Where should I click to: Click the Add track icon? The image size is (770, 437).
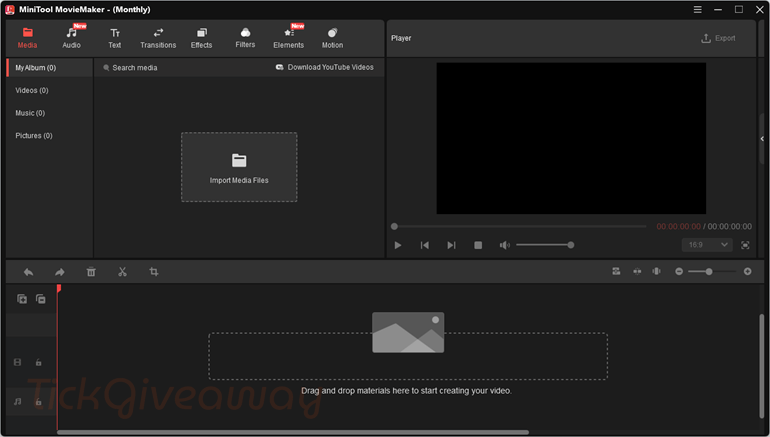click(x=22, y=299)
